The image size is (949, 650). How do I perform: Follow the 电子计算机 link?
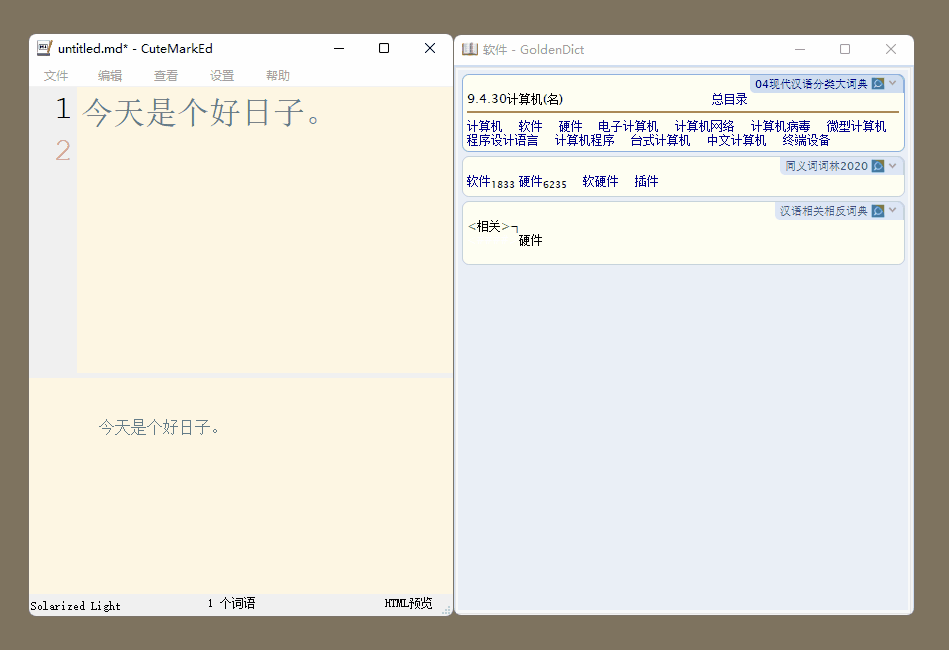(628, 127)
